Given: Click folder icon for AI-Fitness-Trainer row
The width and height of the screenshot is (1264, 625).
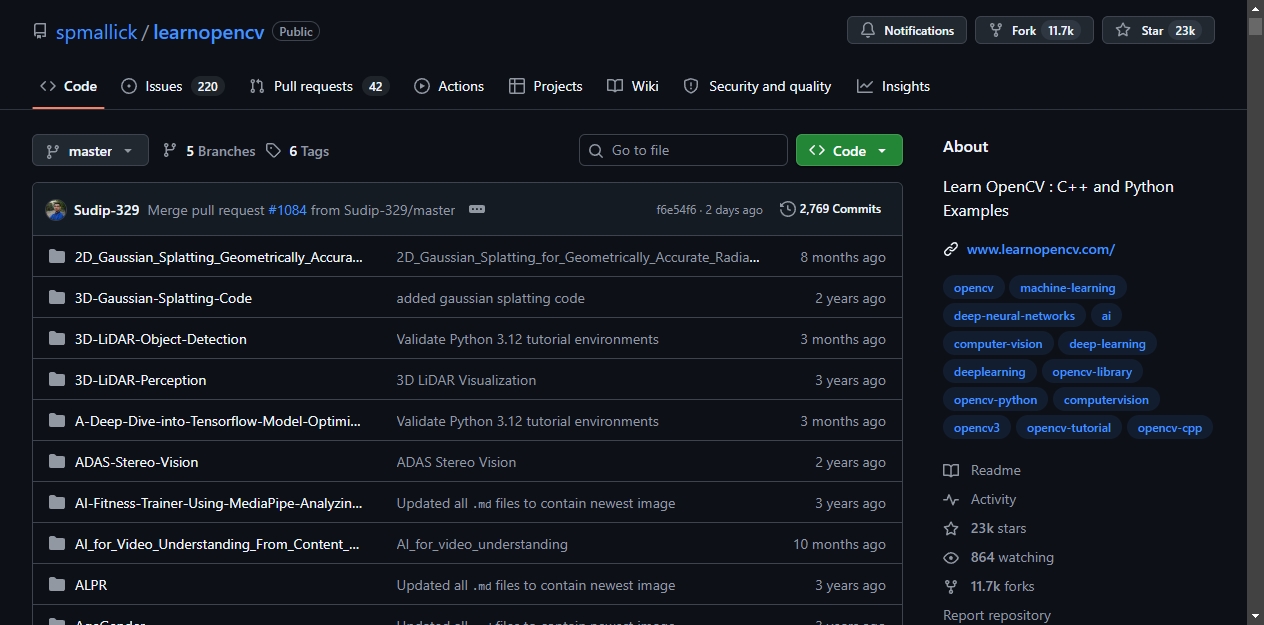Looking at the screenshot, I should [57, 503].
